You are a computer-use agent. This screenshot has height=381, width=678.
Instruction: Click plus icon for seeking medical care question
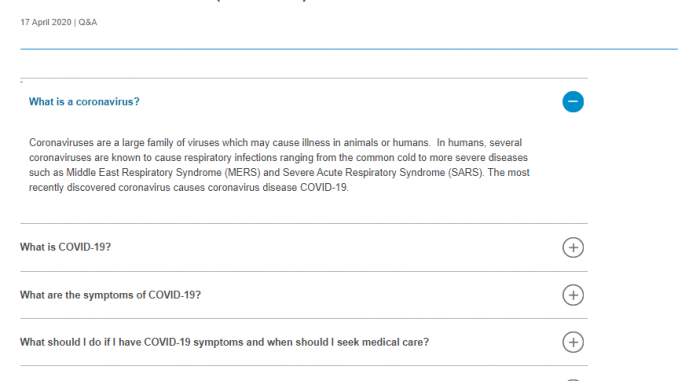click(573, 342)
